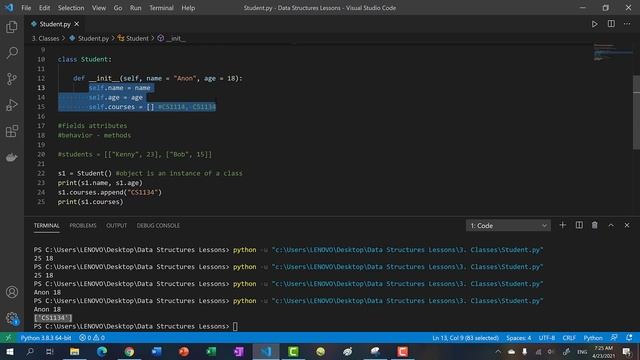This screenshot has height=360, width=640.
Task: Open Excel from the taskbar
Action: pos(211,352)
